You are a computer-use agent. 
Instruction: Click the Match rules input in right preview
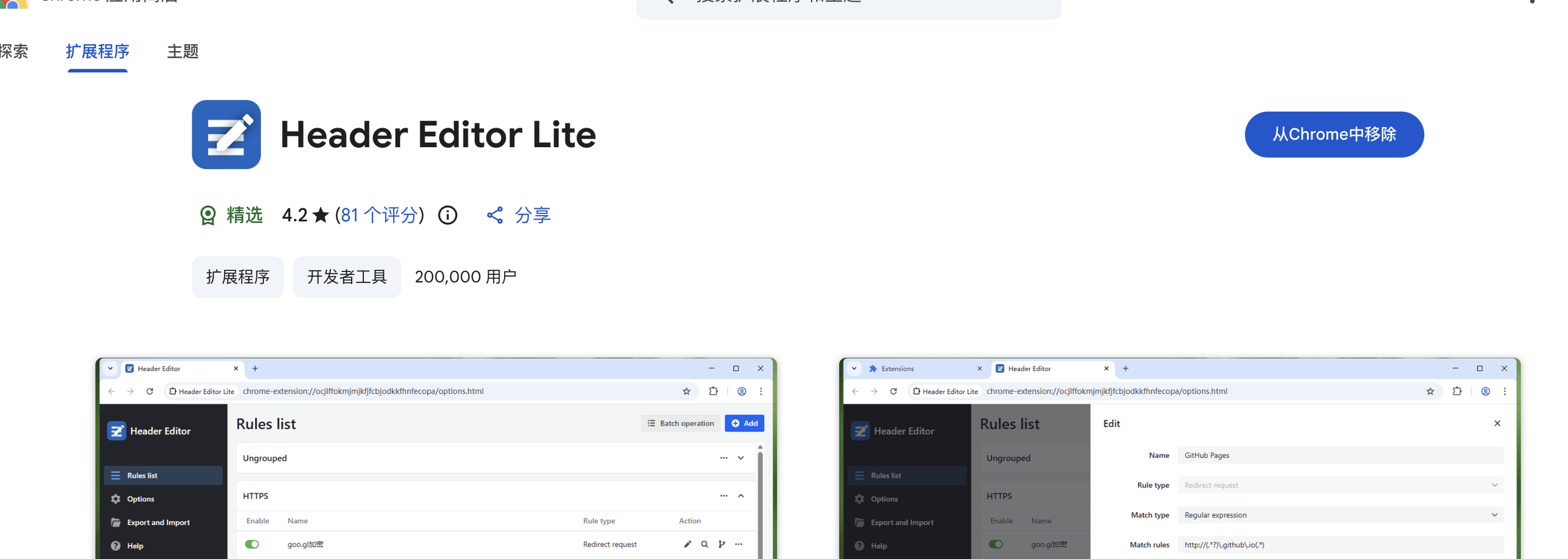[x=1340, y=545]
